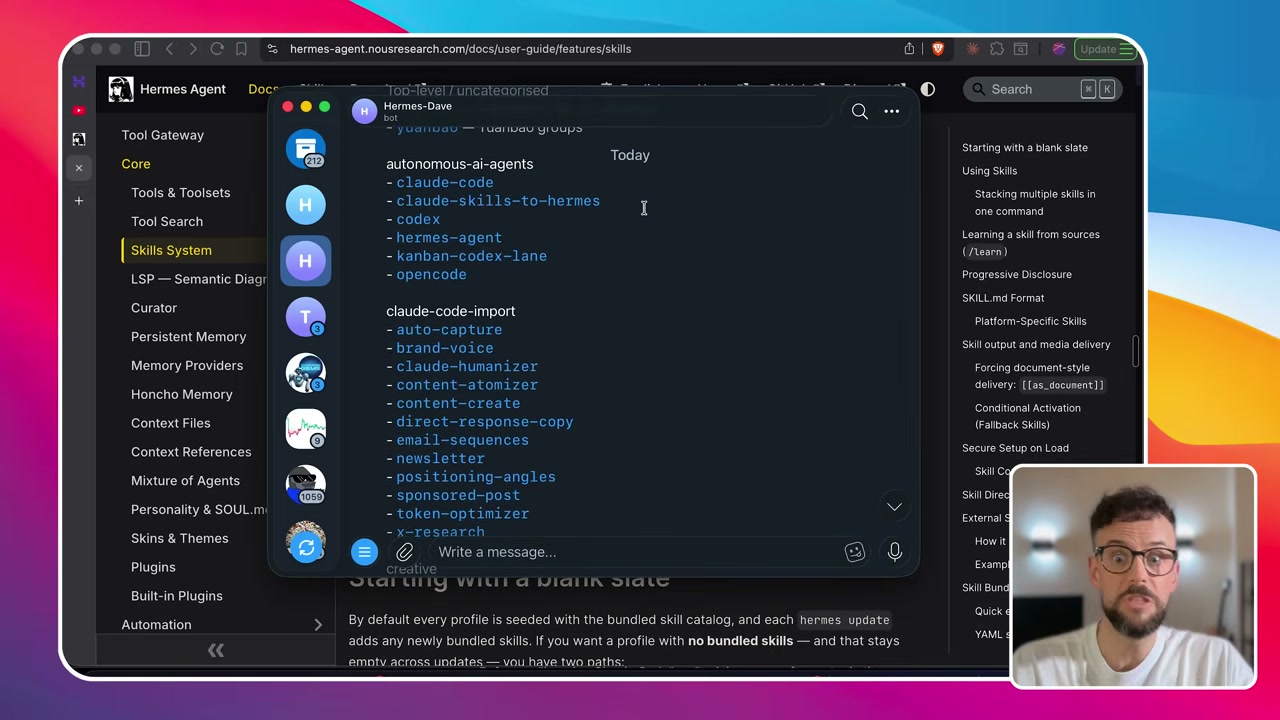Jump to the latest message with down arrow
This screenshot has height=720, width=1280.
point(894,507)
